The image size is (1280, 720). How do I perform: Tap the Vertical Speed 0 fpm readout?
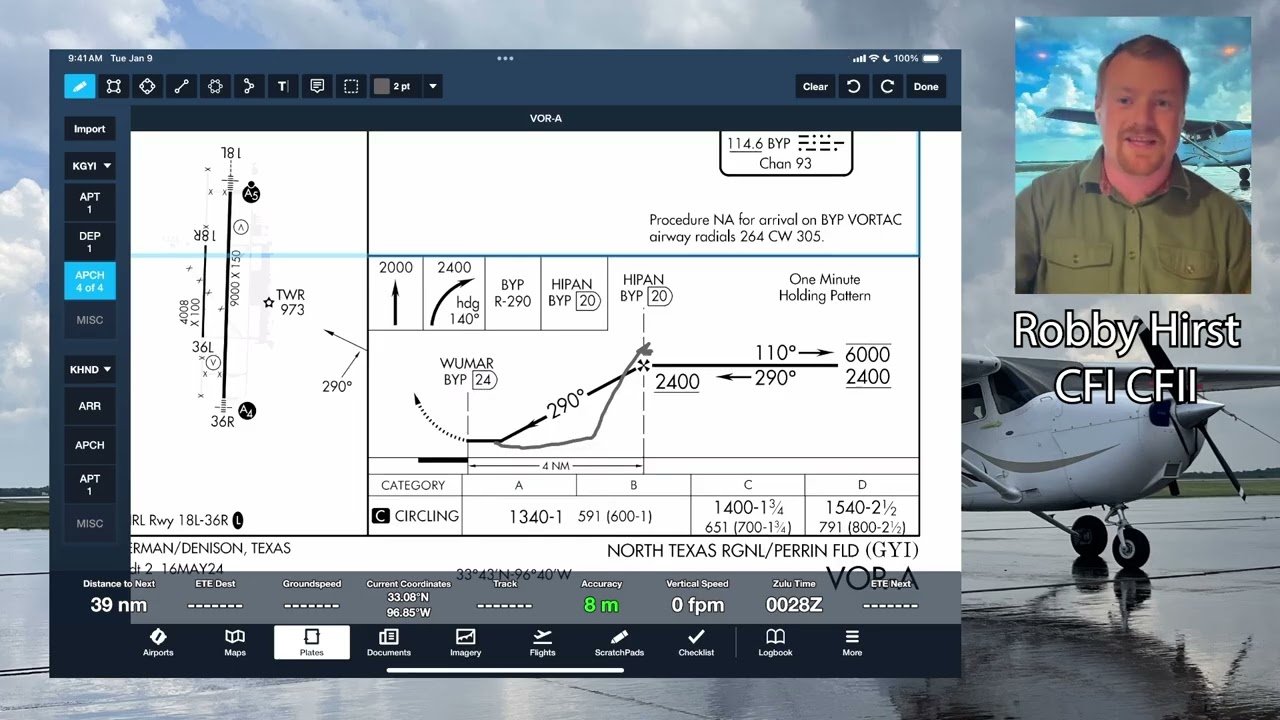[698, 597]
